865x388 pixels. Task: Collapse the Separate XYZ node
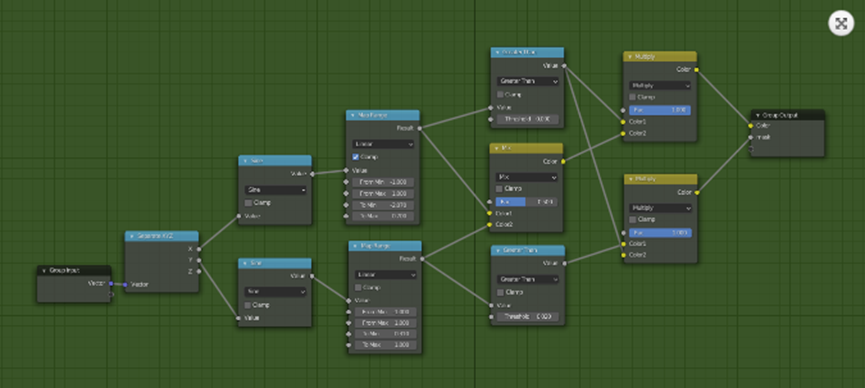(132, 236)
